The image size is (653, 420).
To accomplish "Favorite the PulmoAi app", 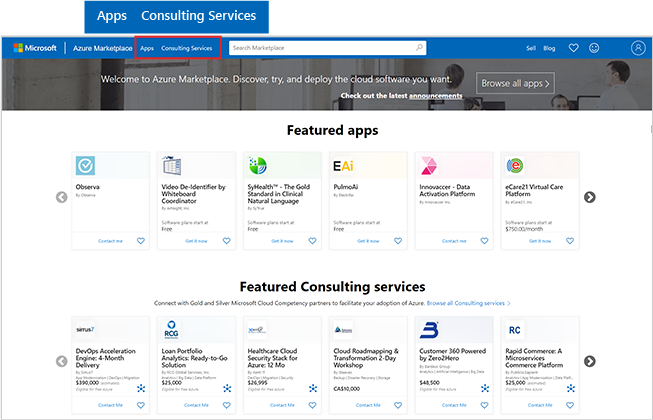I will tap(398, 241).
